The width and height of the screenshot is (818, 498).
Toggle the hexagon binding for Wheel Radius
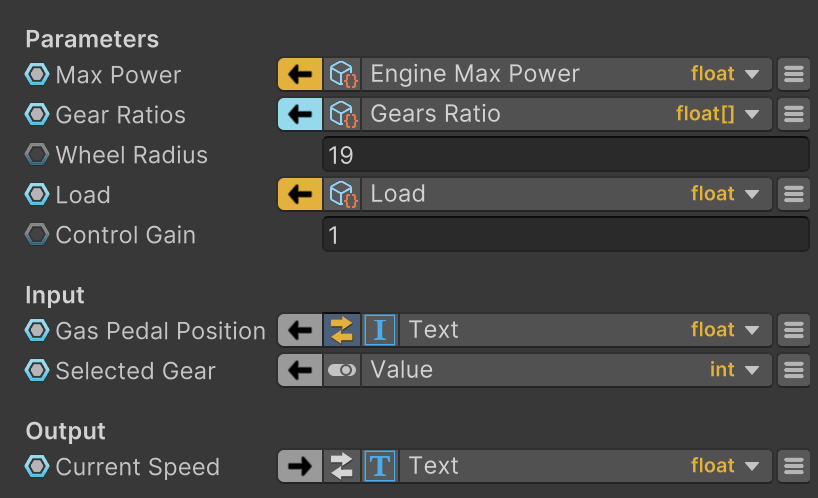pos(37,155)
